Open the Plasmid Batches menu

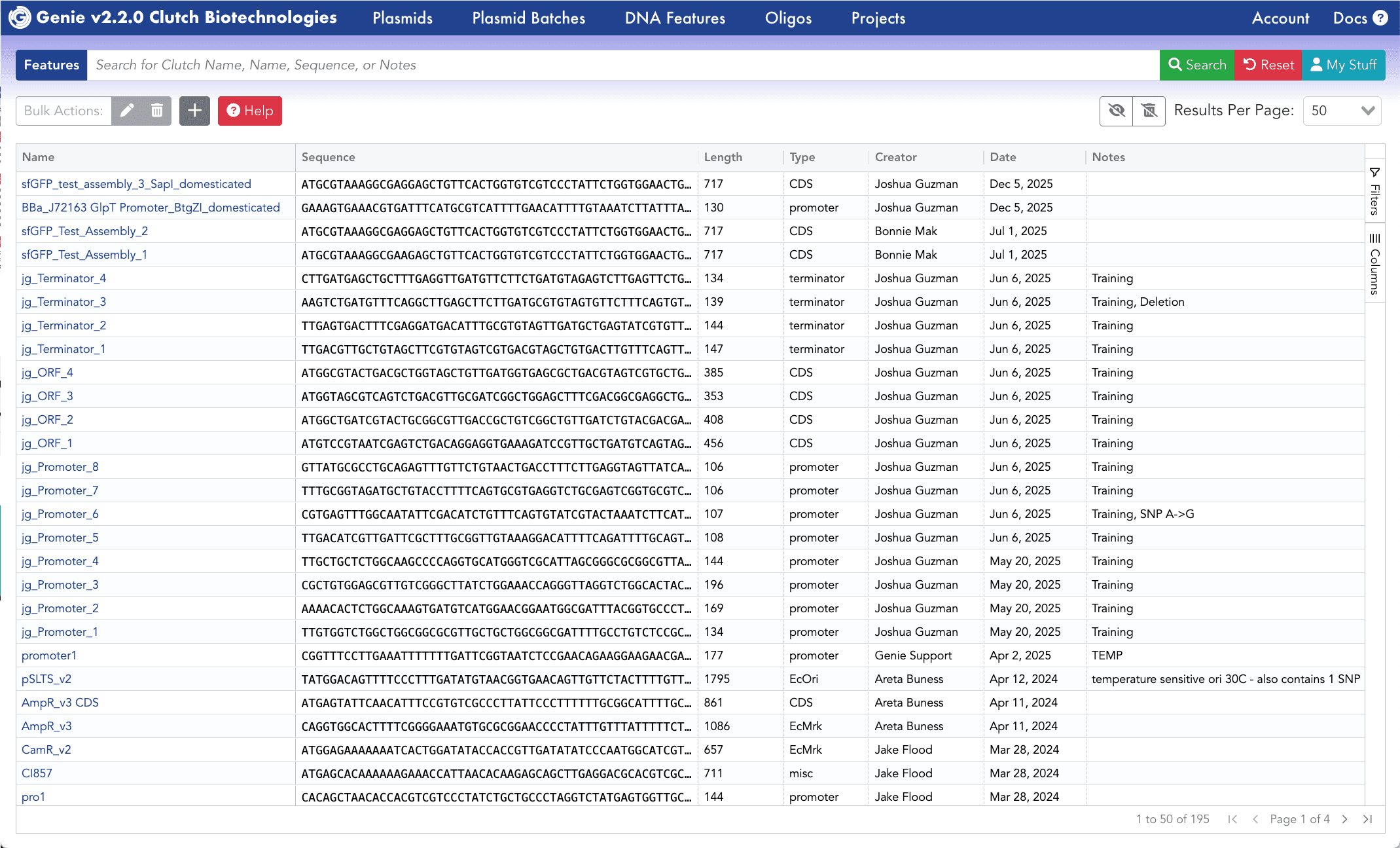528,18
